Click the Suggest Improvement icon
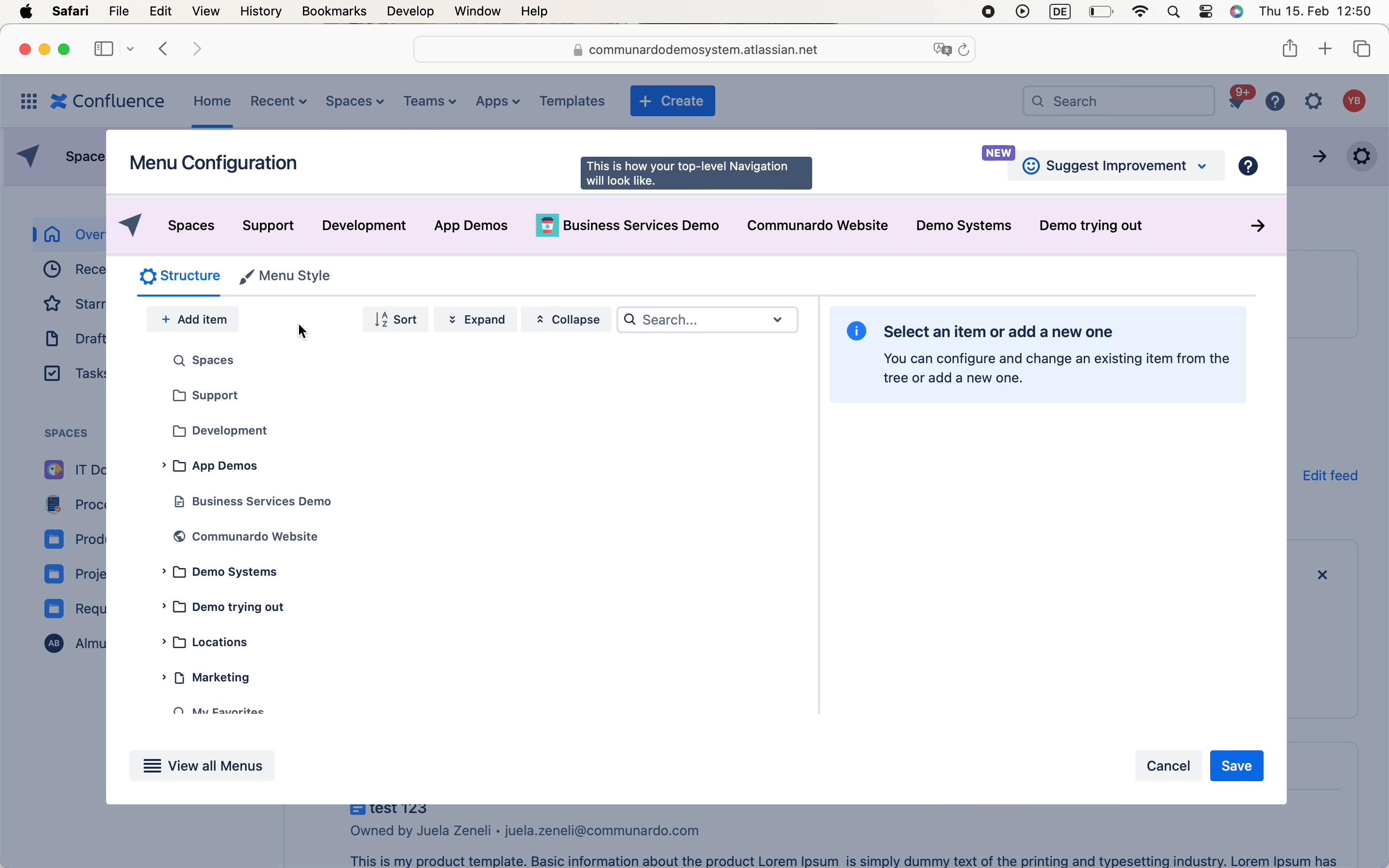 (x=1031, y=165)
